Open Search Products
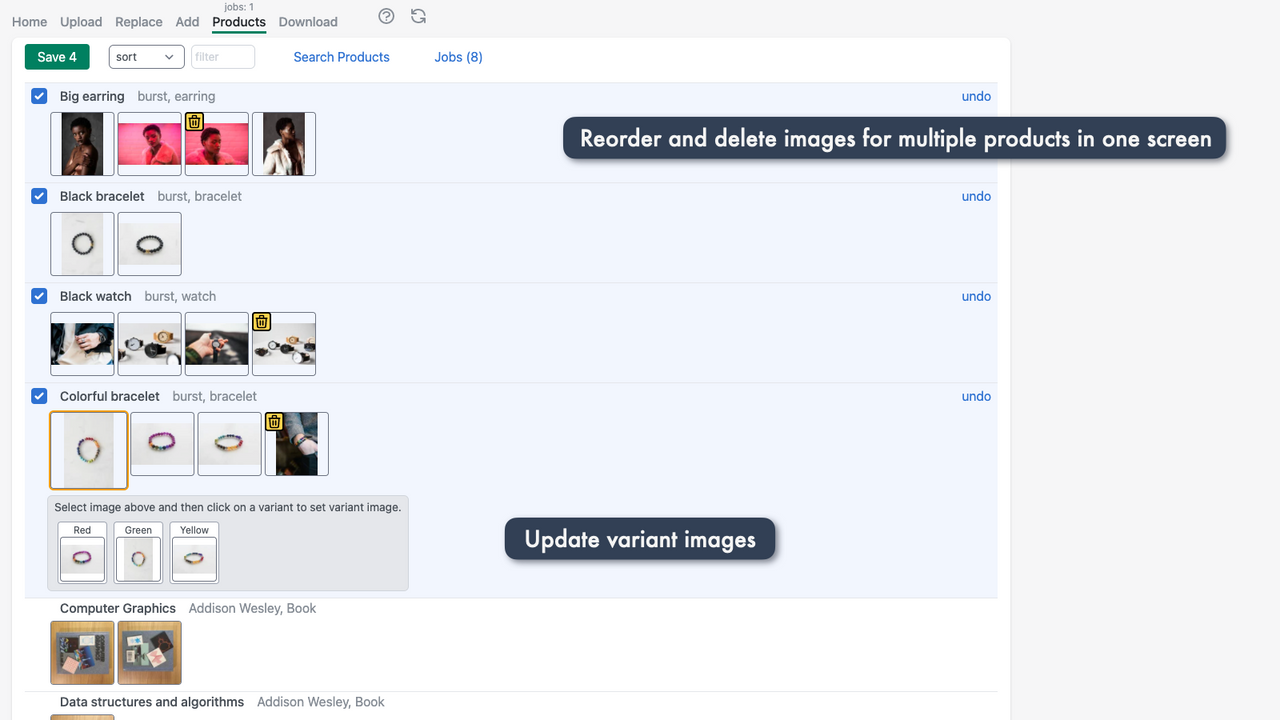 [x=341, y=57]
